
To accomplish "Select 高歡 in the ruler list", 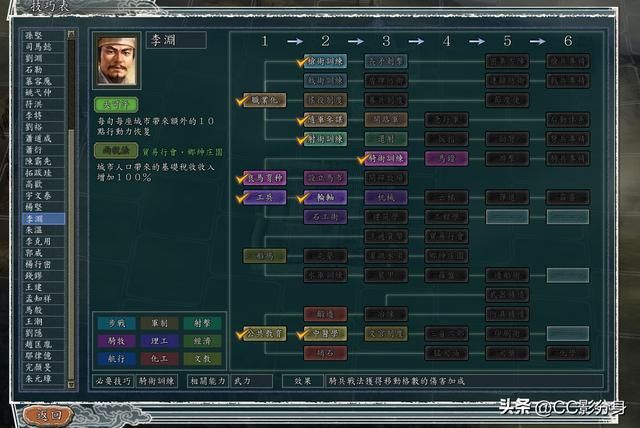I will pos(43,184).
